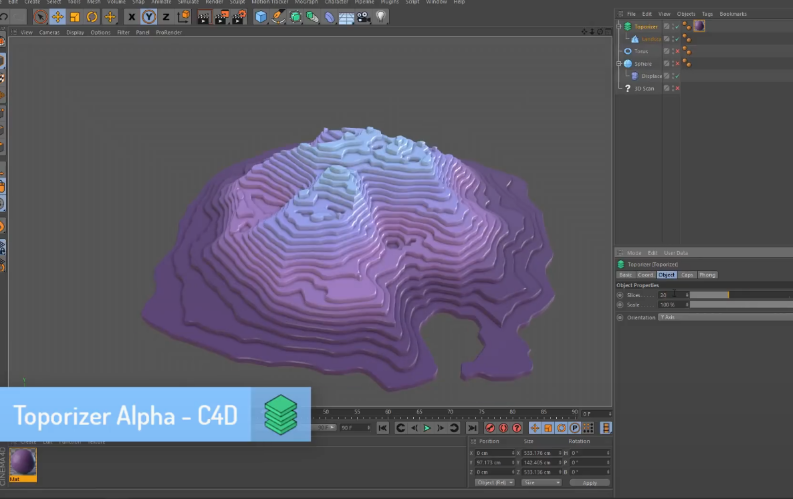The height and width of the screenshot is (499, 793).
Task: Add a Cube primitive object
Action: tap(261, 17)
